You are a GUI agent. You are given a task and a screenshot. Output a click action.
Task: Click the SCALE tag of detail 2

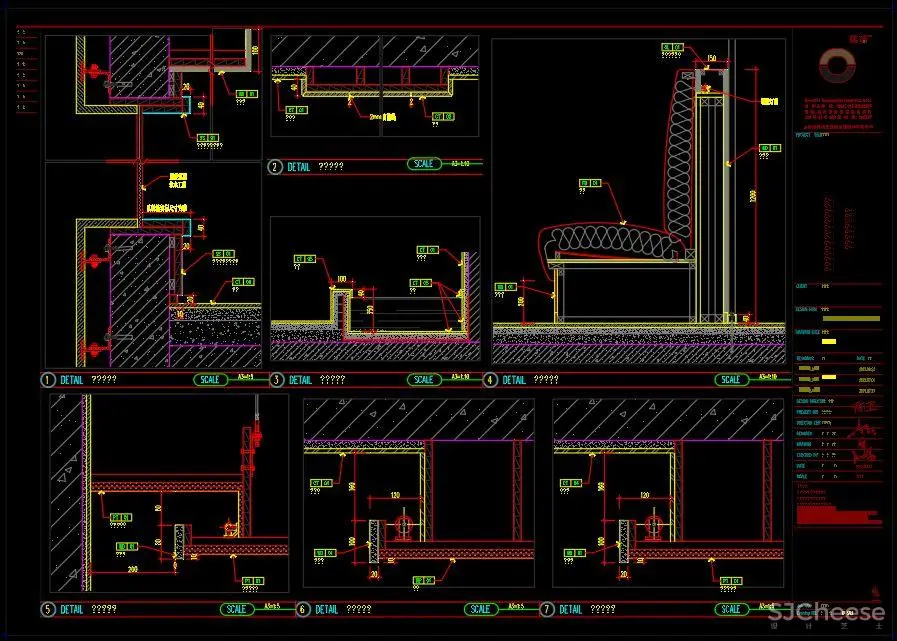(x=424, y=164)
